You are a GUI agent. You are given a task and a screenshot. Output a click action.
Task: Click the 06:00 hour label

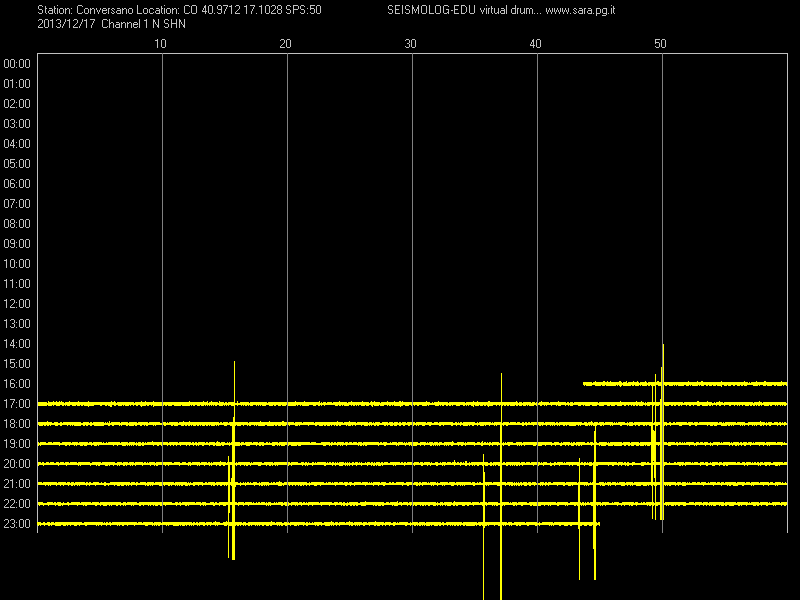[17, 184]
